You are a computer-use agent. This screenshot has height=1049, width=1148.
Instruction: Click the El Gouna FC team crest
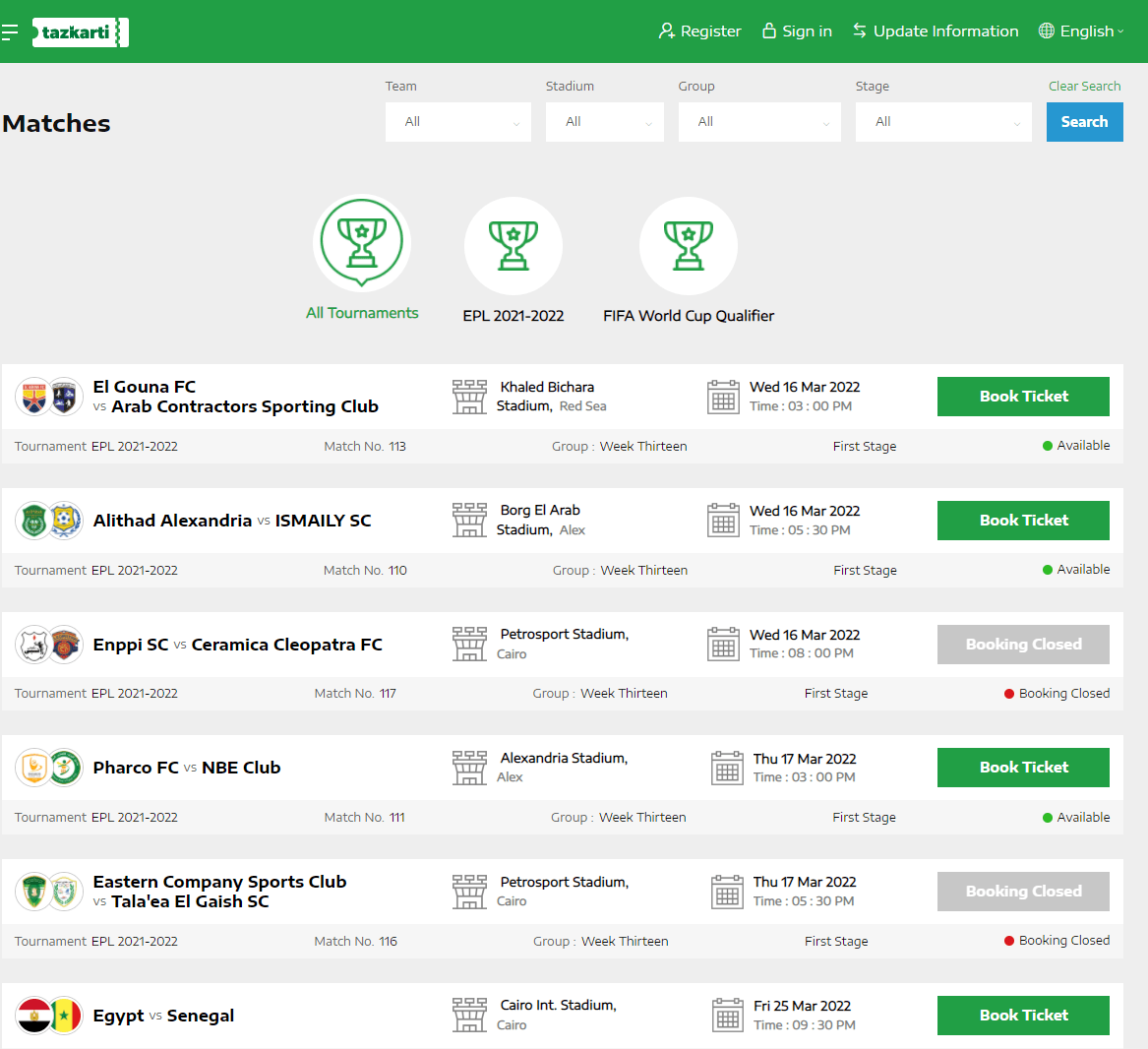(x=33, y=397)
